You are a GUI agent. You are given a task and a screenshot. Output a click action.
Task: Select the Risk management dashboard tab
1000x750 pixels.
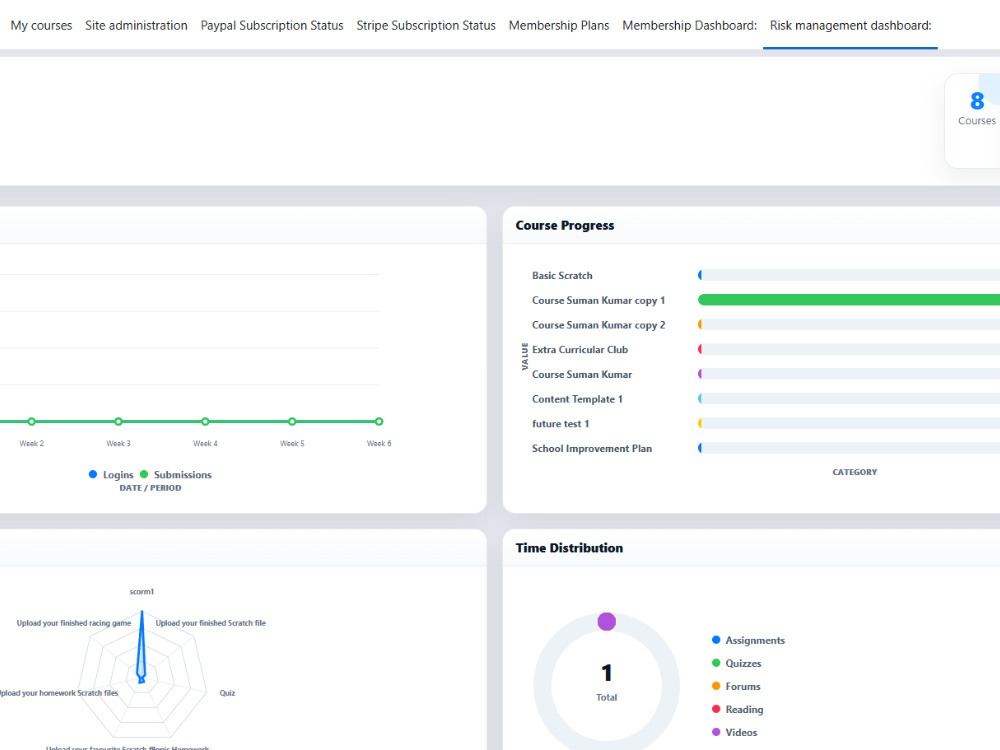click(x=850, y=26)
